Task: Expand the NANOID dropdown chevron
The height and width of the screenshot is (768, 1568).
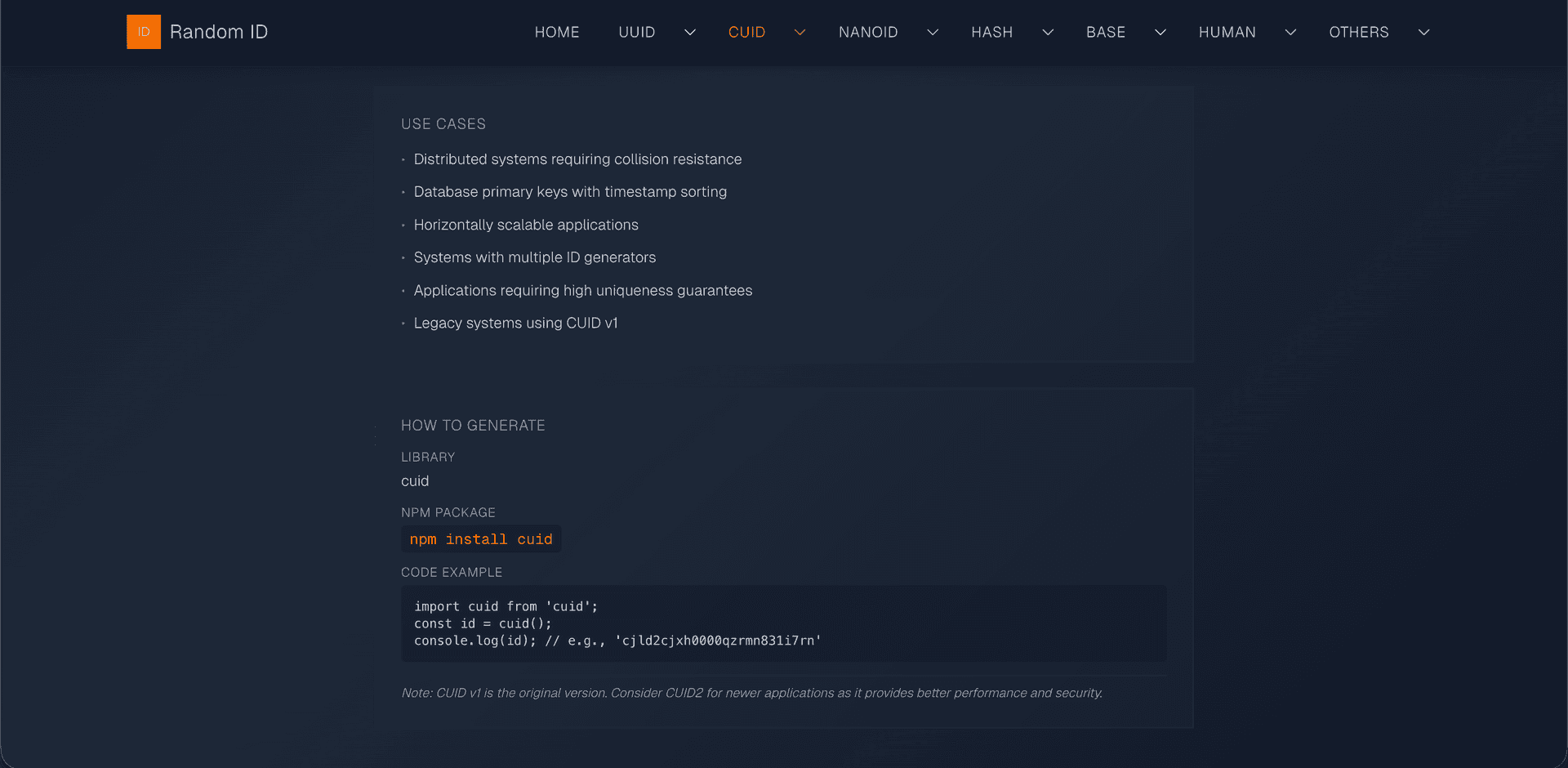Action: [933, 32]
